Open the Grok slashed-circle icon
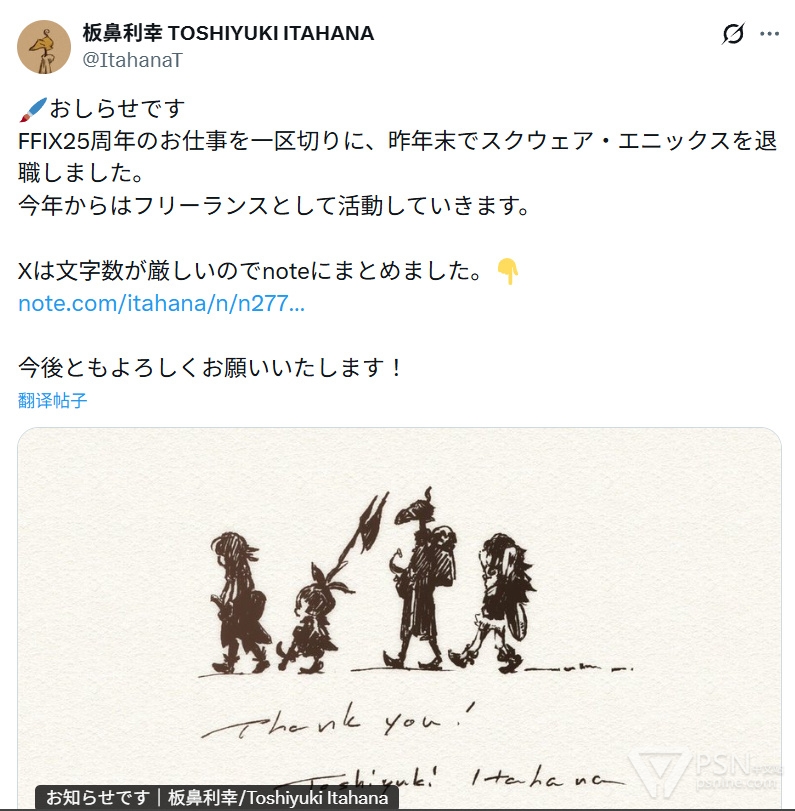Viewport: 795px width, 811px height. click(x=733, y=34)
